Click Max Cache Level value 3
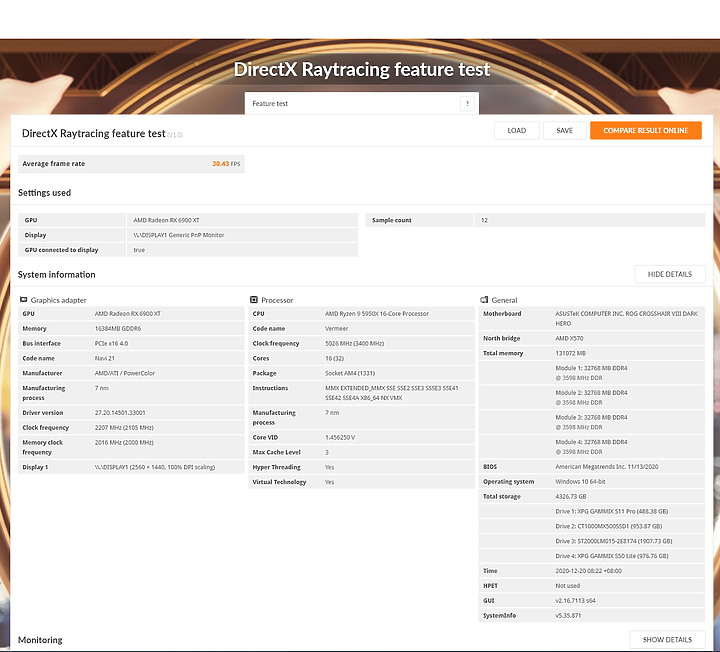 (327, 452)
